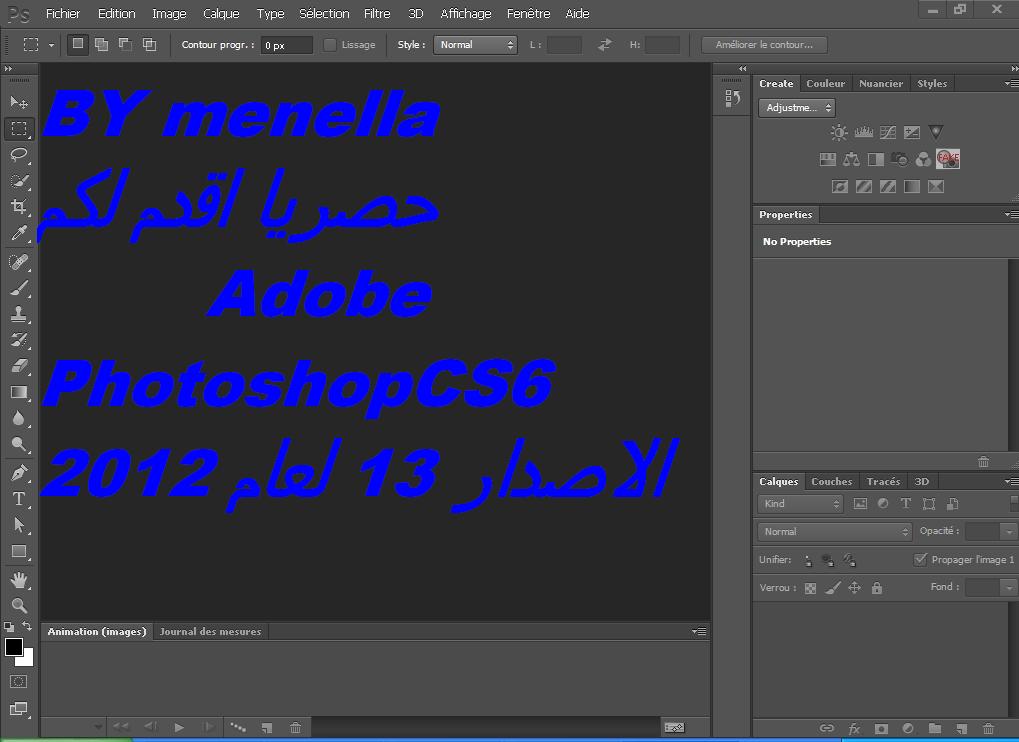This screenshot has height=742, width=1019.
Task: Open the Opacité dropdown arrow
Action: point(1009,531)
